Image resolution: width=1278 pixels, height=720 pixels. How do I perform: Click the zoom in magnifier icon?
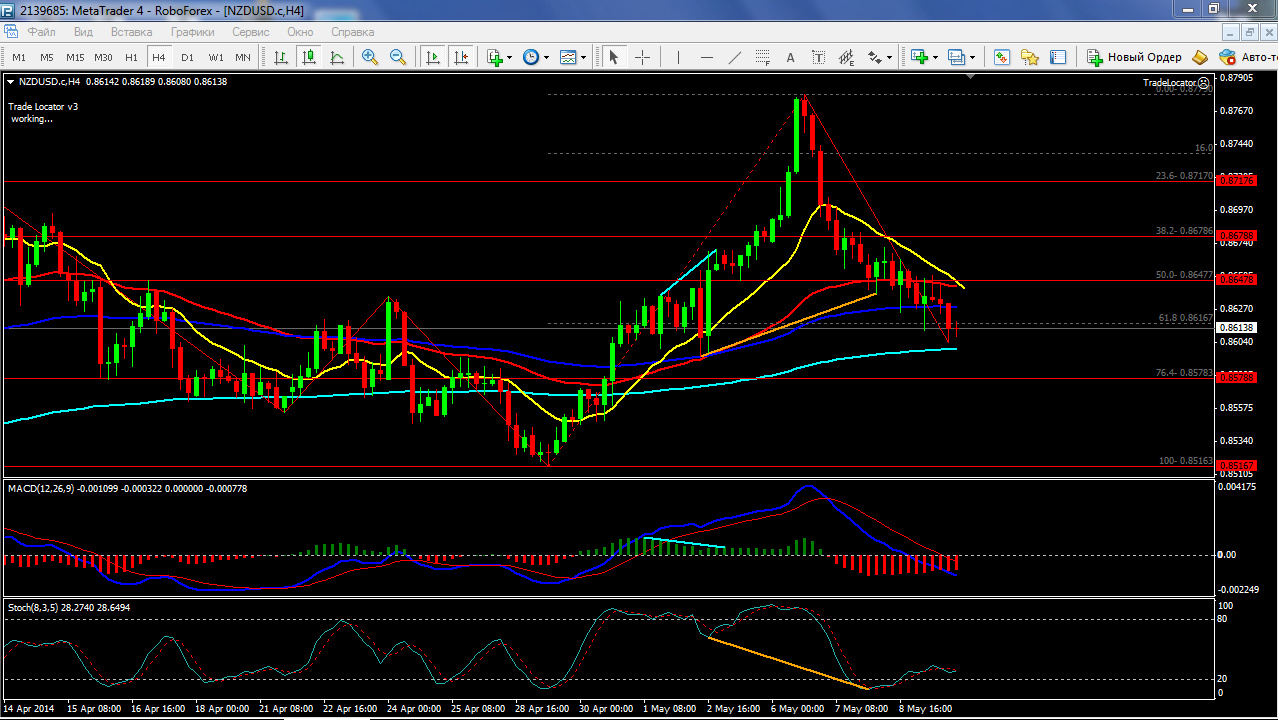click(x=370, y=57)
